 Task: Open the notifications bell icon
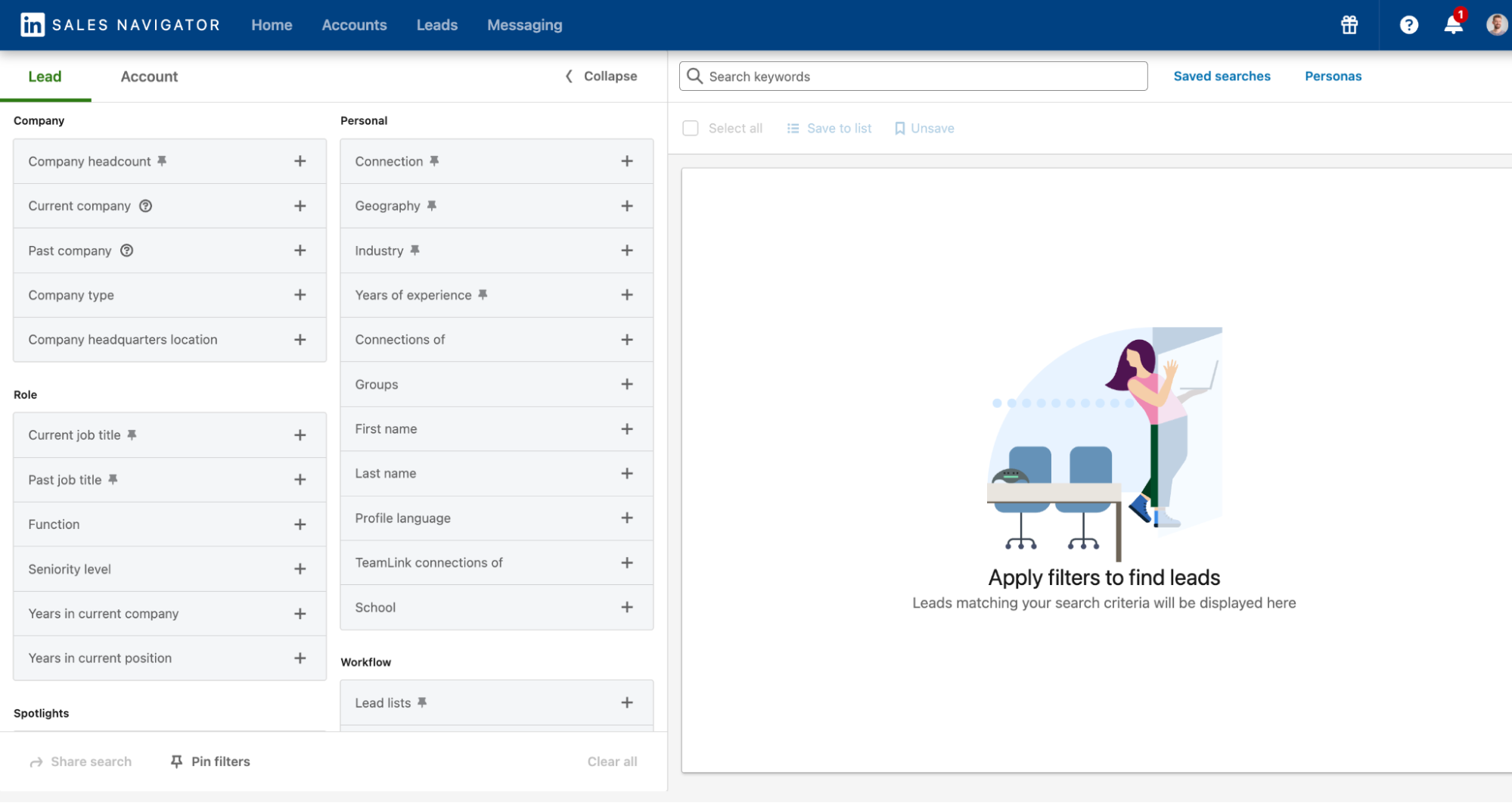1453,24
